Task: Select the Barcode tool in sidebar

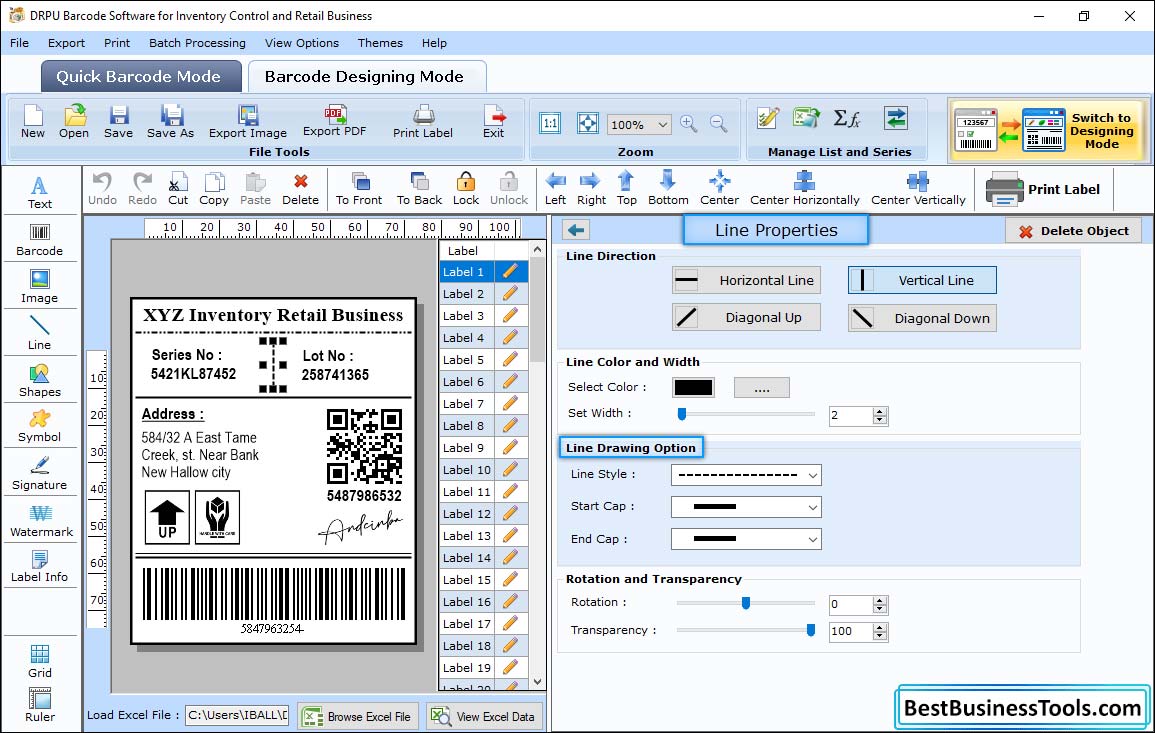Action: coord(40,240)
